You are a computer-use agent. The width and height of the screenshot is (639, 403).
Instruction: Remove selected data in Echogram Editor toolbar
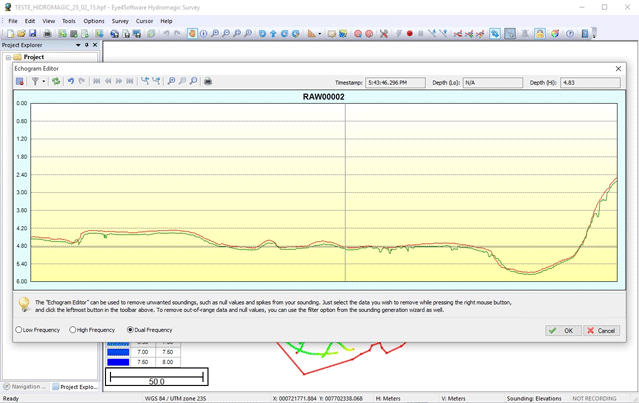[20, 81]
